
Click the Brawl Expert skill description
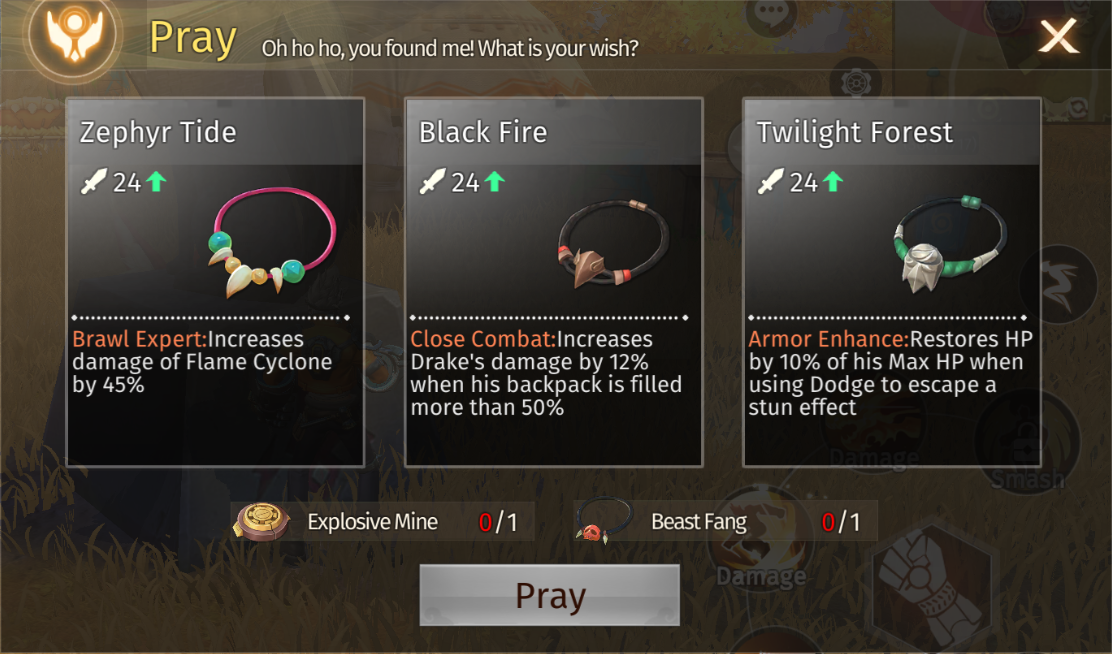coord(202,362)
